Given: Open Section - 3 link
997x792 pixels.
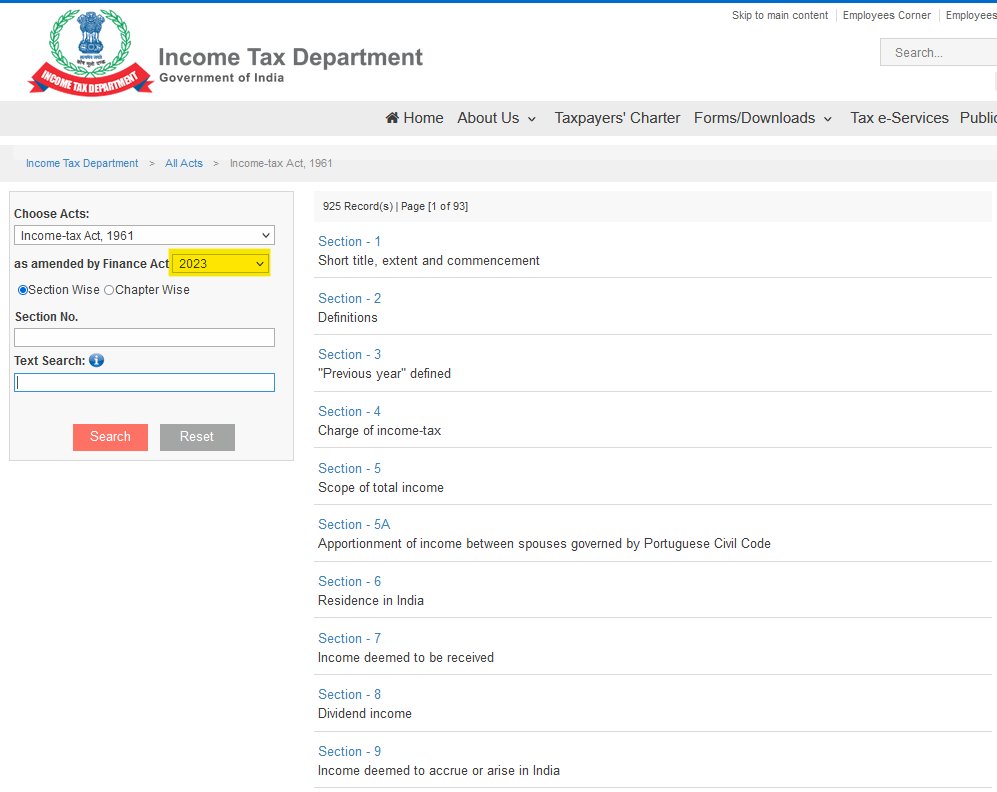Looking at the screenshot, I should click(349, 355).
